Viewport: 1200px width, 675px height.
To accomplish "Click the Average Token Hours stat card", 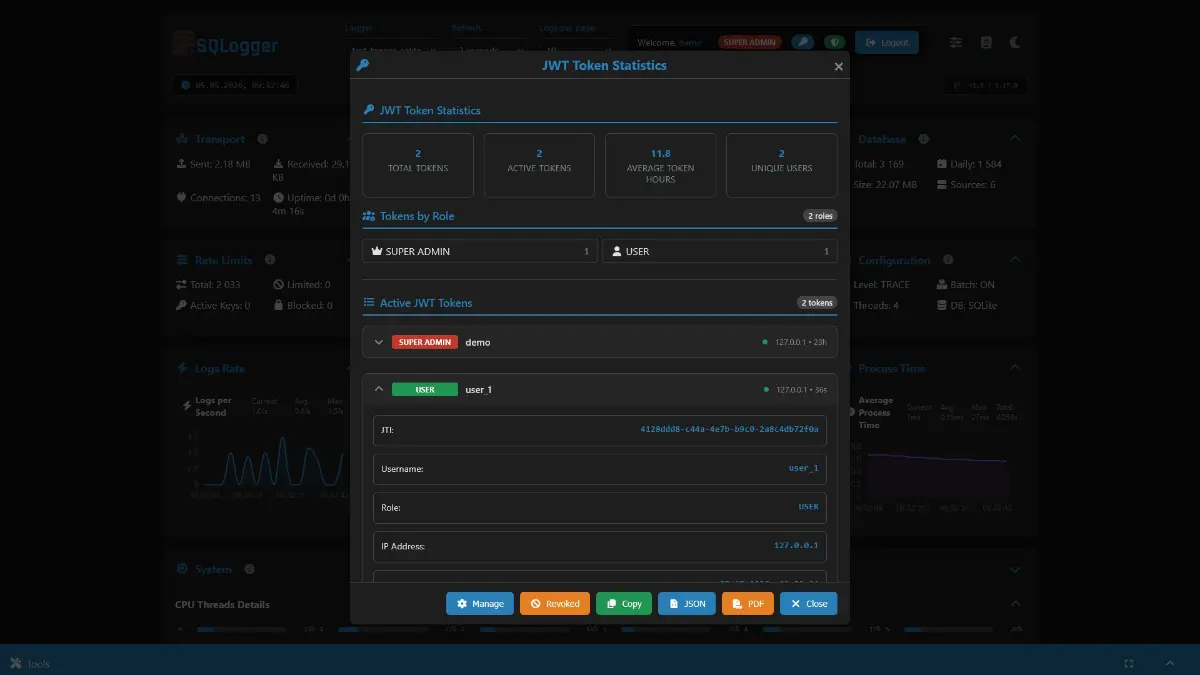I will coord(661,165).
